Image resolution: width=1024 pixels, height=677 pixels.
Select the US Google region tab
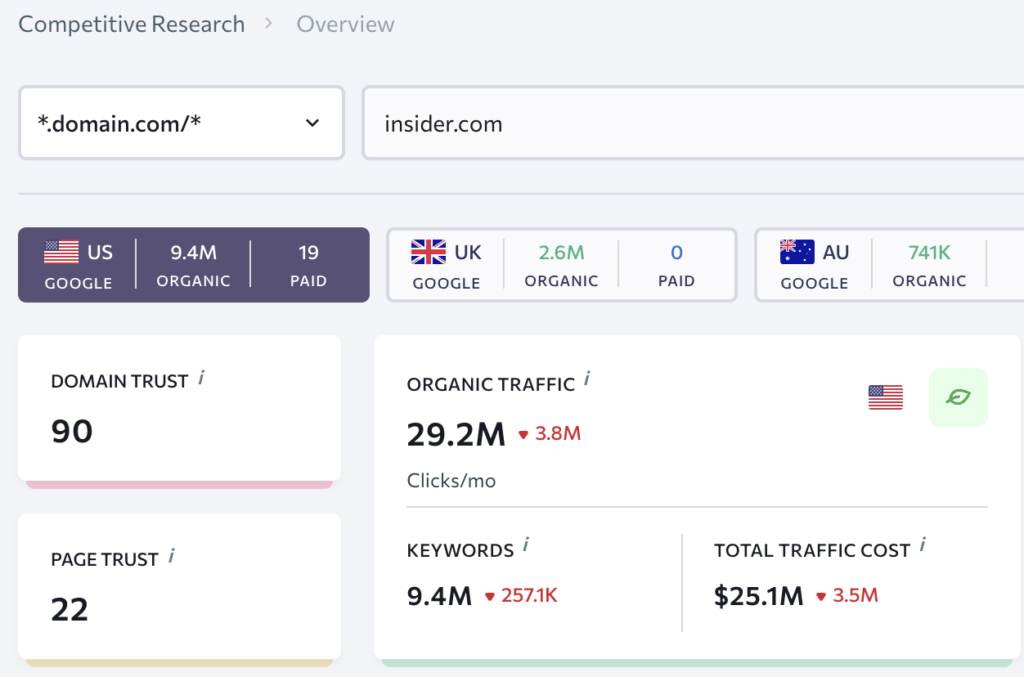[x=78, y=265]
